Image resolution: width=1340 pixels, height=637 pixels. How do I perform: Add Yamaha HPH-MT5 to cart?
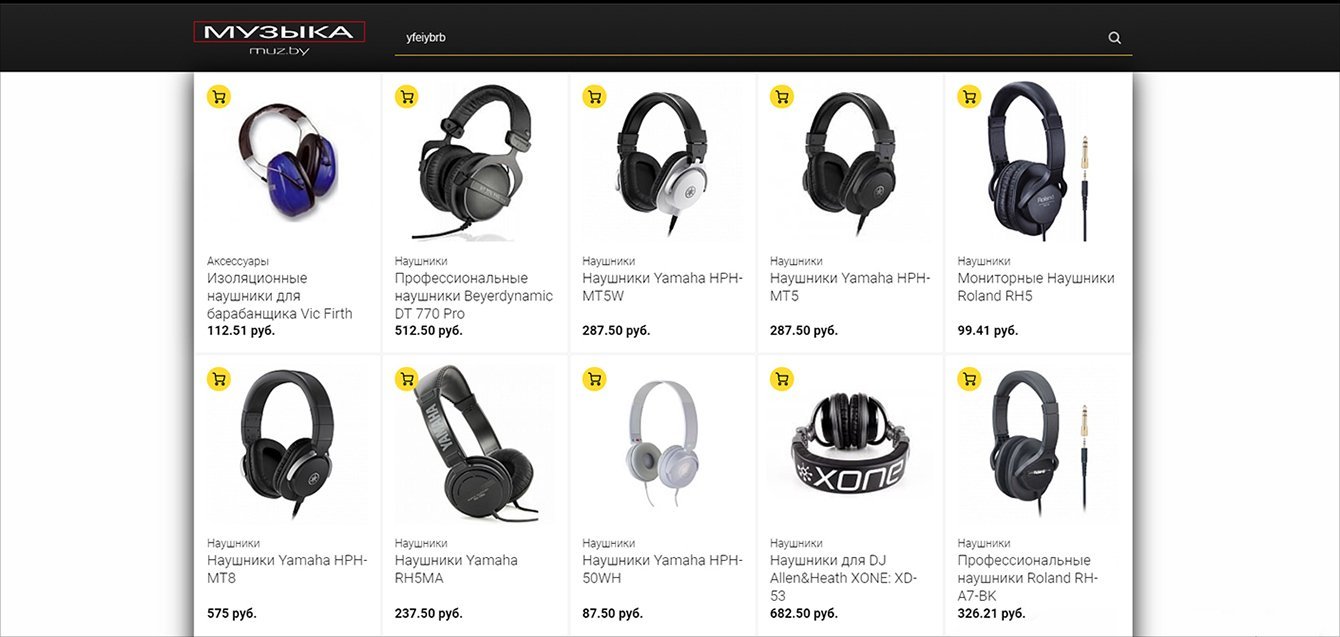coord(781,97)
